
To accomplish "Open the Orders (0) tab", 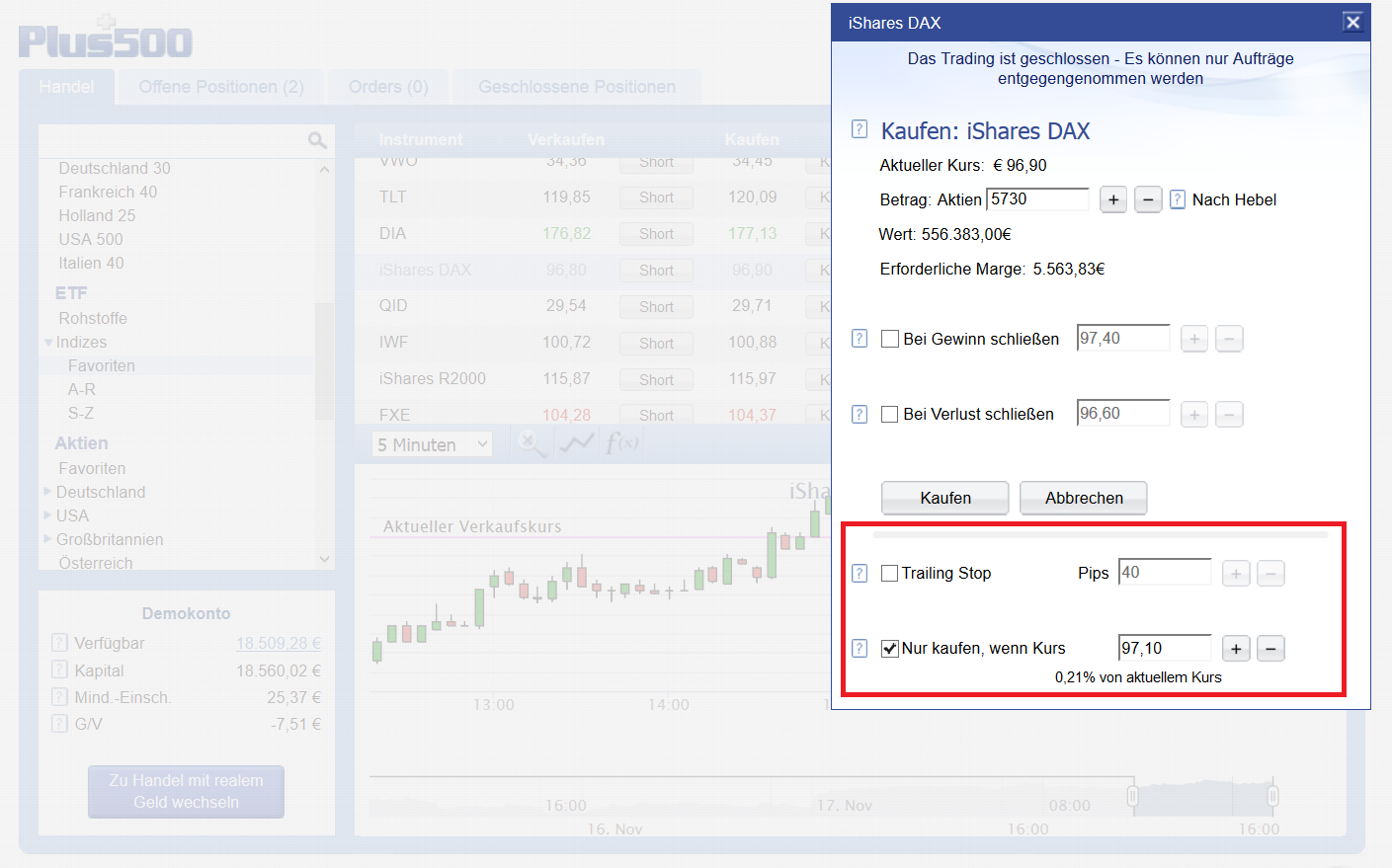I will (388, 87).
